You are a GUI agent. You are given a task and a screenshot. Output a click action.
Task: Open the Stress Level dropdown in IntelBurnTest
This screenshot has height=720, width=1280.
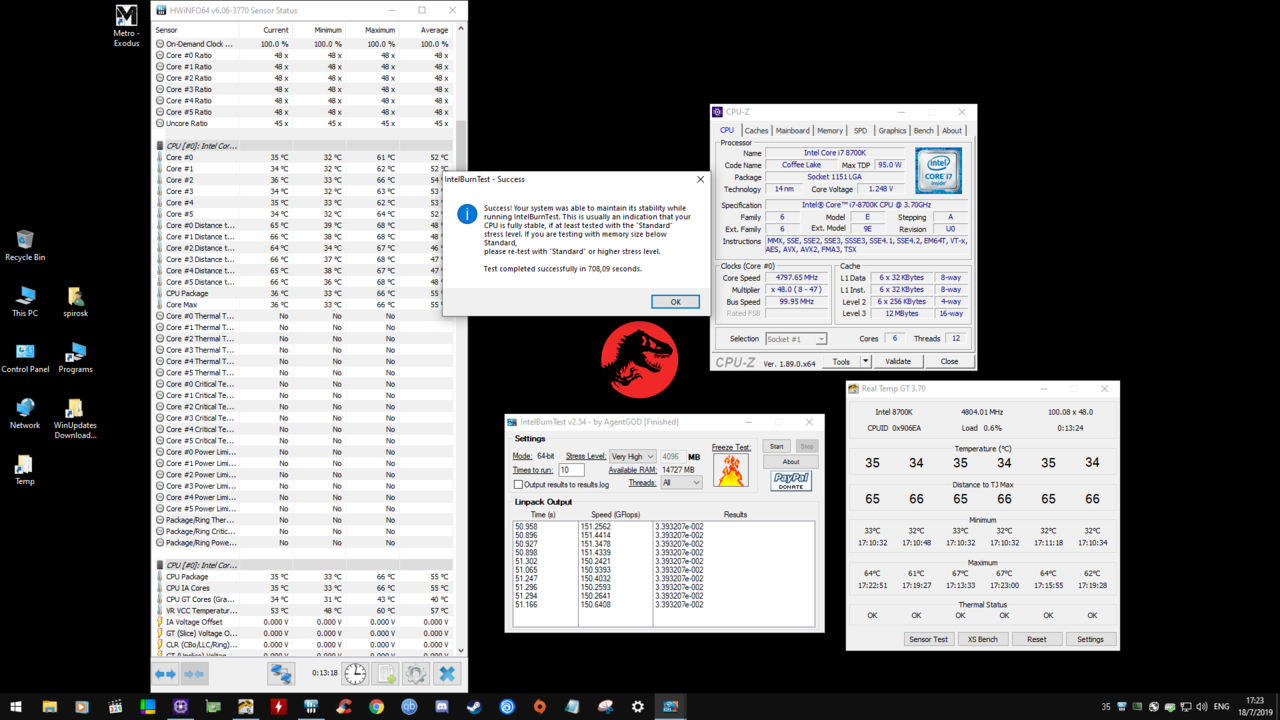pyautogui.click(x=632, y=456)
